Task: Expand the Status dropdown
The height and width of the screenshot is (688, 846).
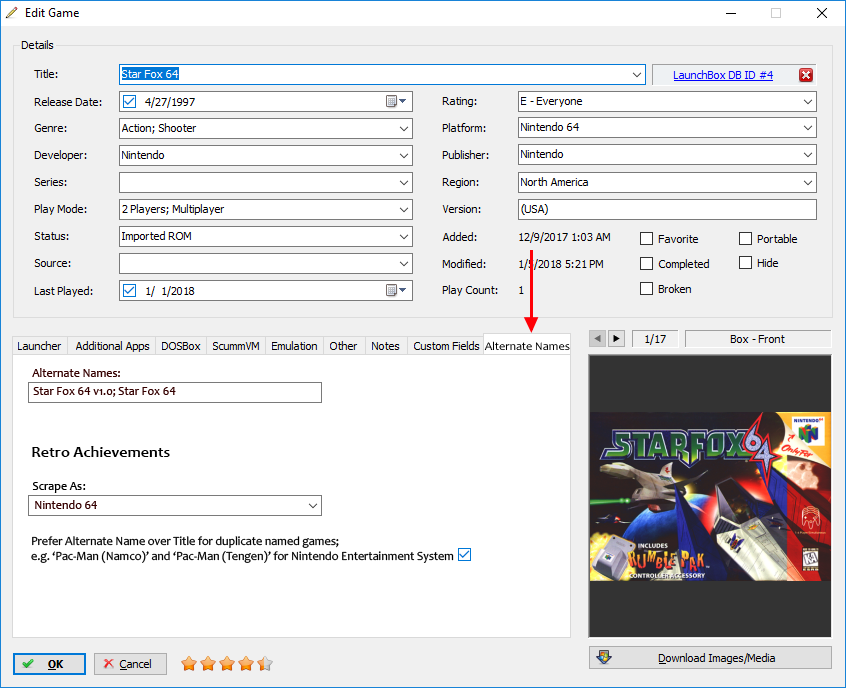Action: pyautogui.click(x=404, y=236)
